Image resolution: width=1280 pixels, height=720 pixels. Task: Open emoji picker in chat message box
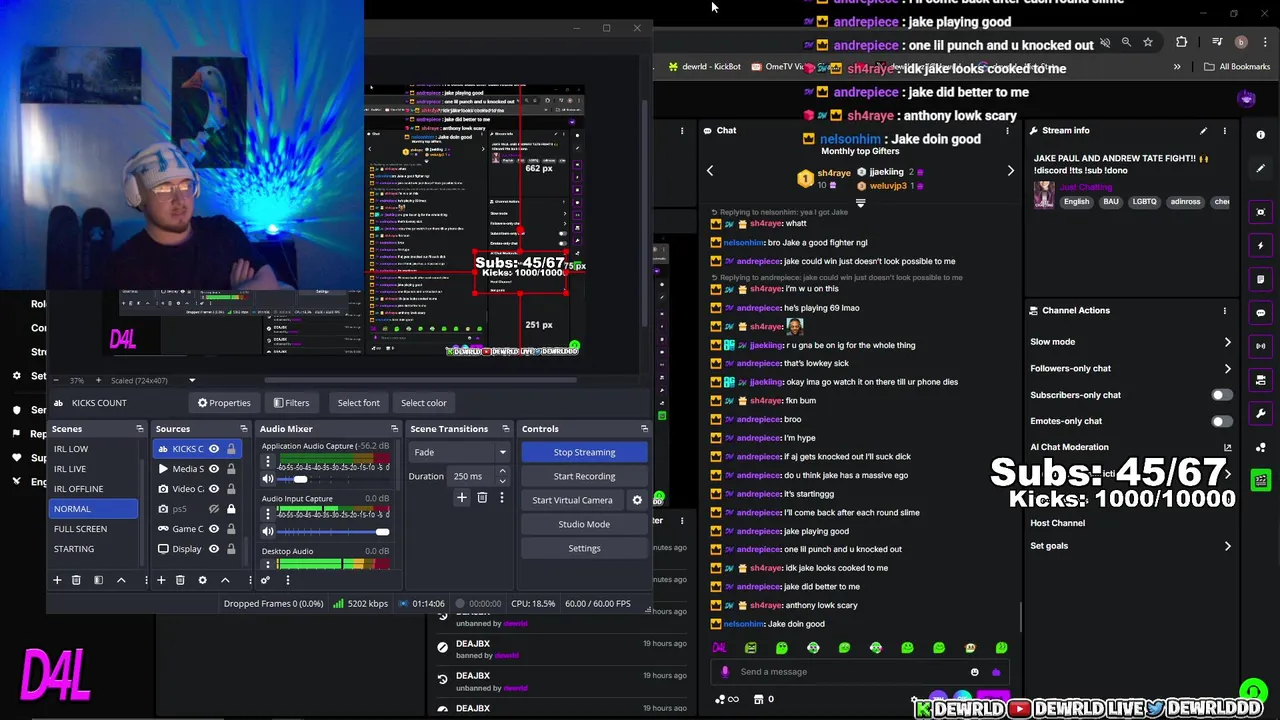(x=974, y=672)
